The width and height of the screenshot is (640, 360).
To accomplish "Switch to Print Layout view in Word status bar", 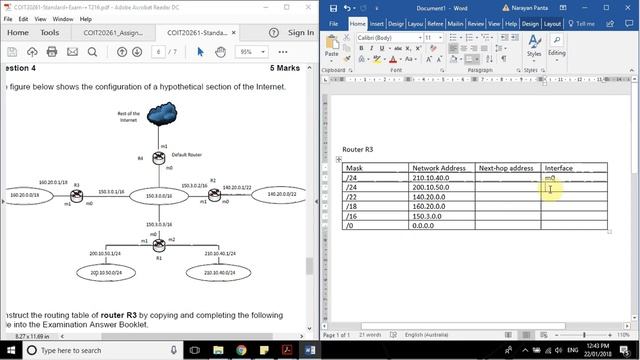I will click(527, 335).
